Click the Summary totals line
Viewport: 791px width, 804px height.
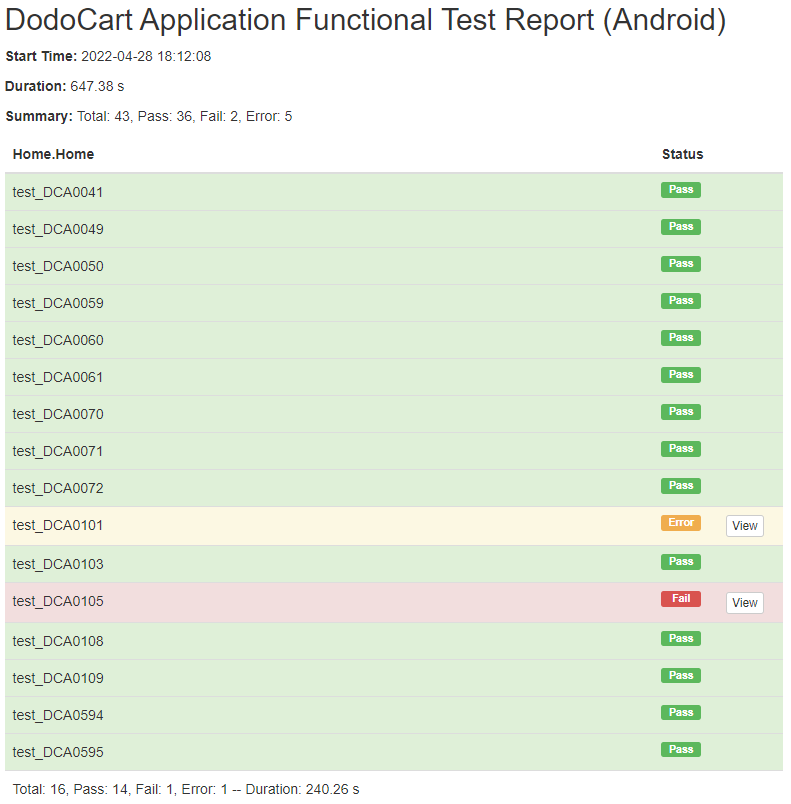(149, 116)
